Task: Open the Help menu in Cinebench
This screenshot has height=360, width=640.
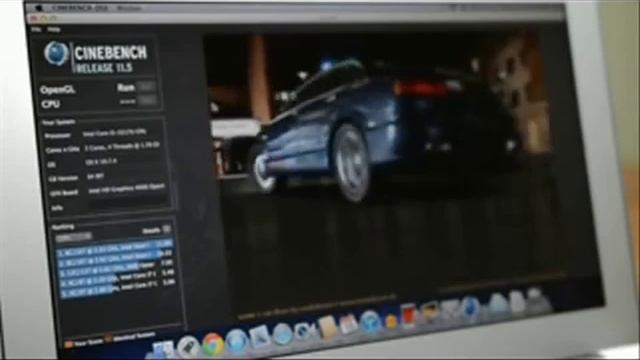Action: [53, 29]
